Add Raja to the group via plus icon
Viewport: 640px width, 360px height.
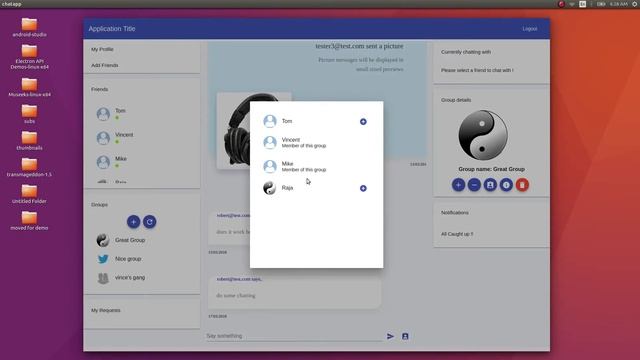363,188
